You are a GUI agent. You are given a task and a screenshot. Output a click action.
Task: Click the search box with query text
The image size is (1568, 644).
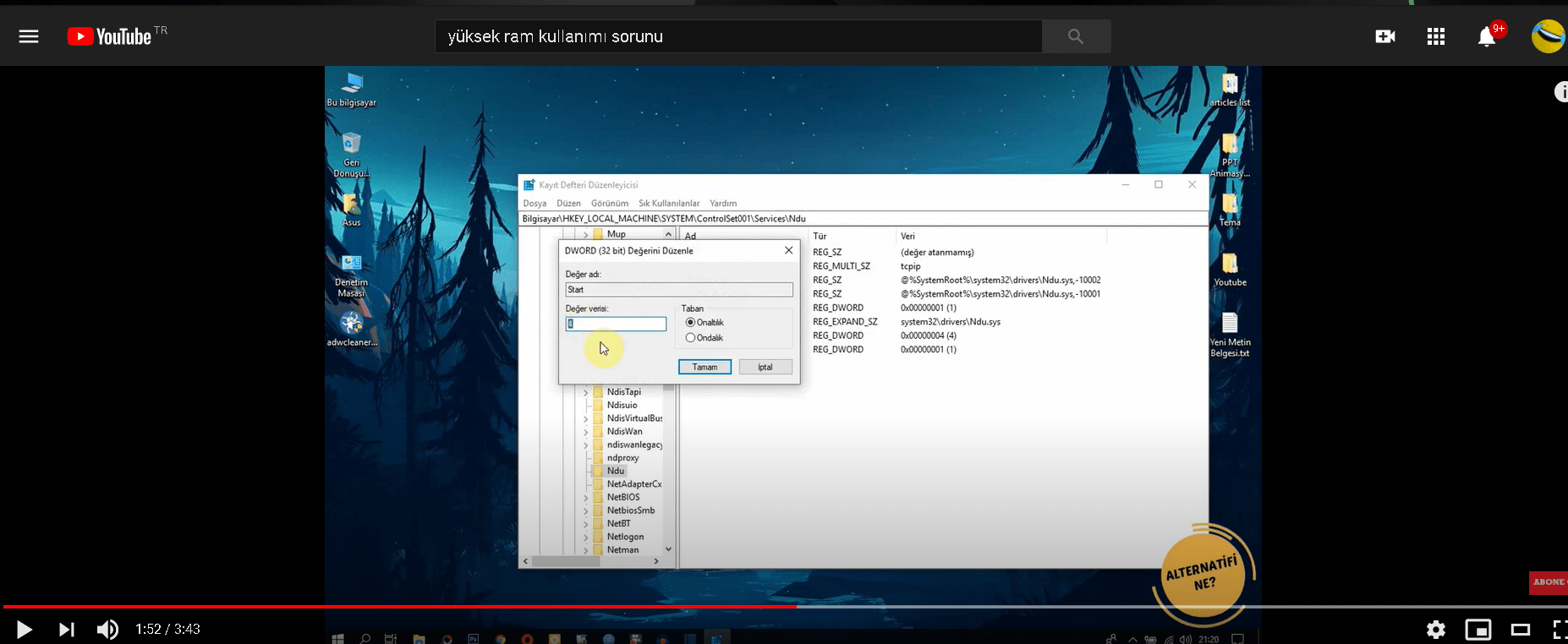coord(737,36)
